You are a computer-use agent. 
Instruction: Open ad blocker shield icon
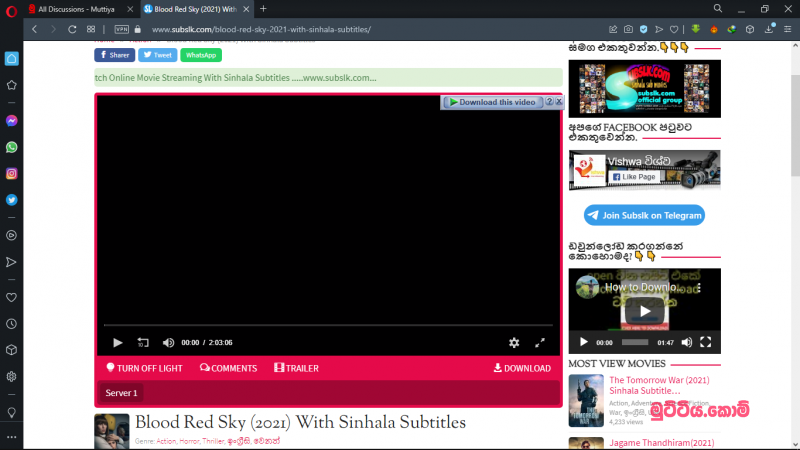tap(644, 30)
